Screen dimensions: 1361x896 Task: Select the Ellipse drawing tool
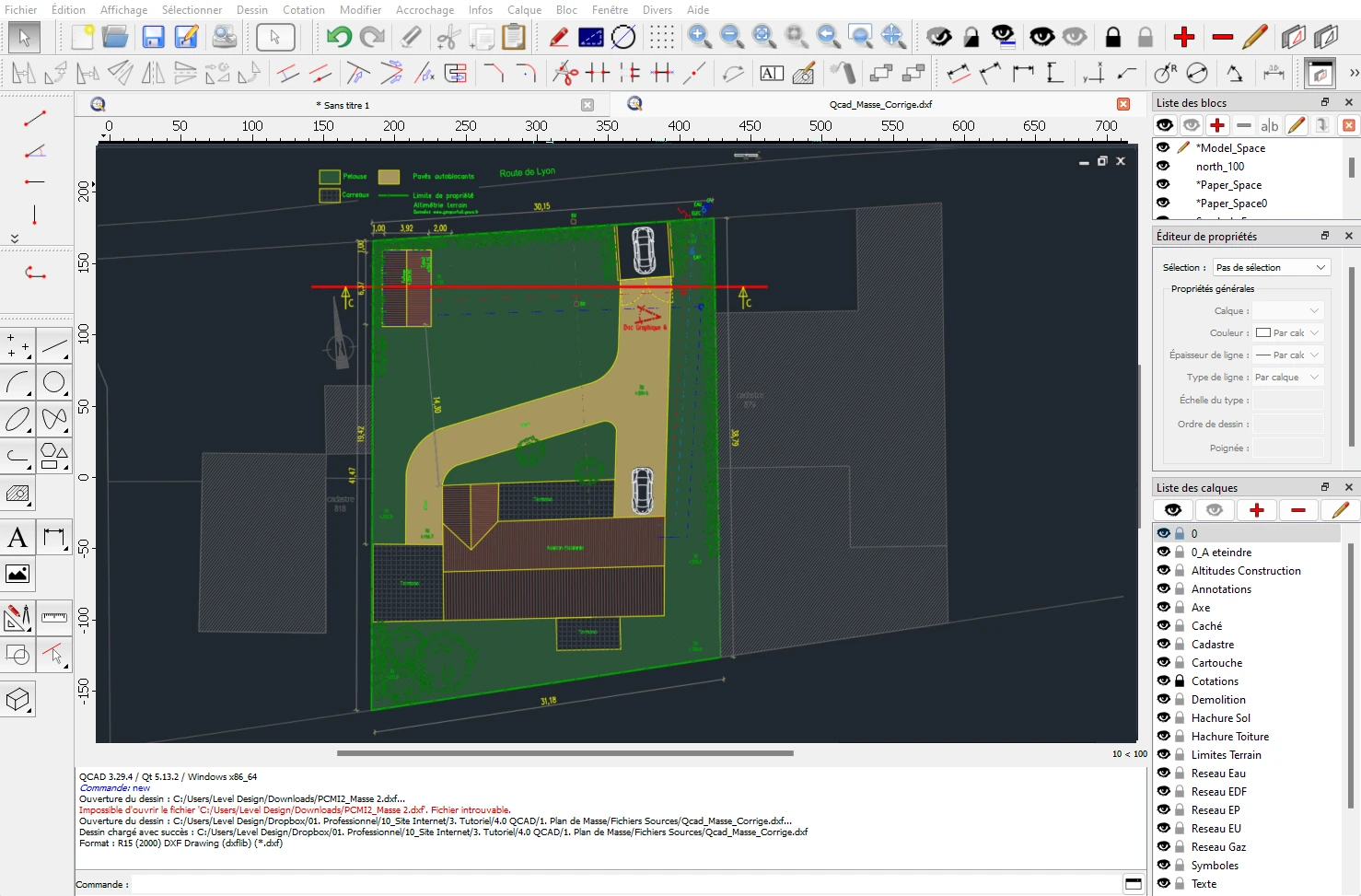[x=17, y=420]
